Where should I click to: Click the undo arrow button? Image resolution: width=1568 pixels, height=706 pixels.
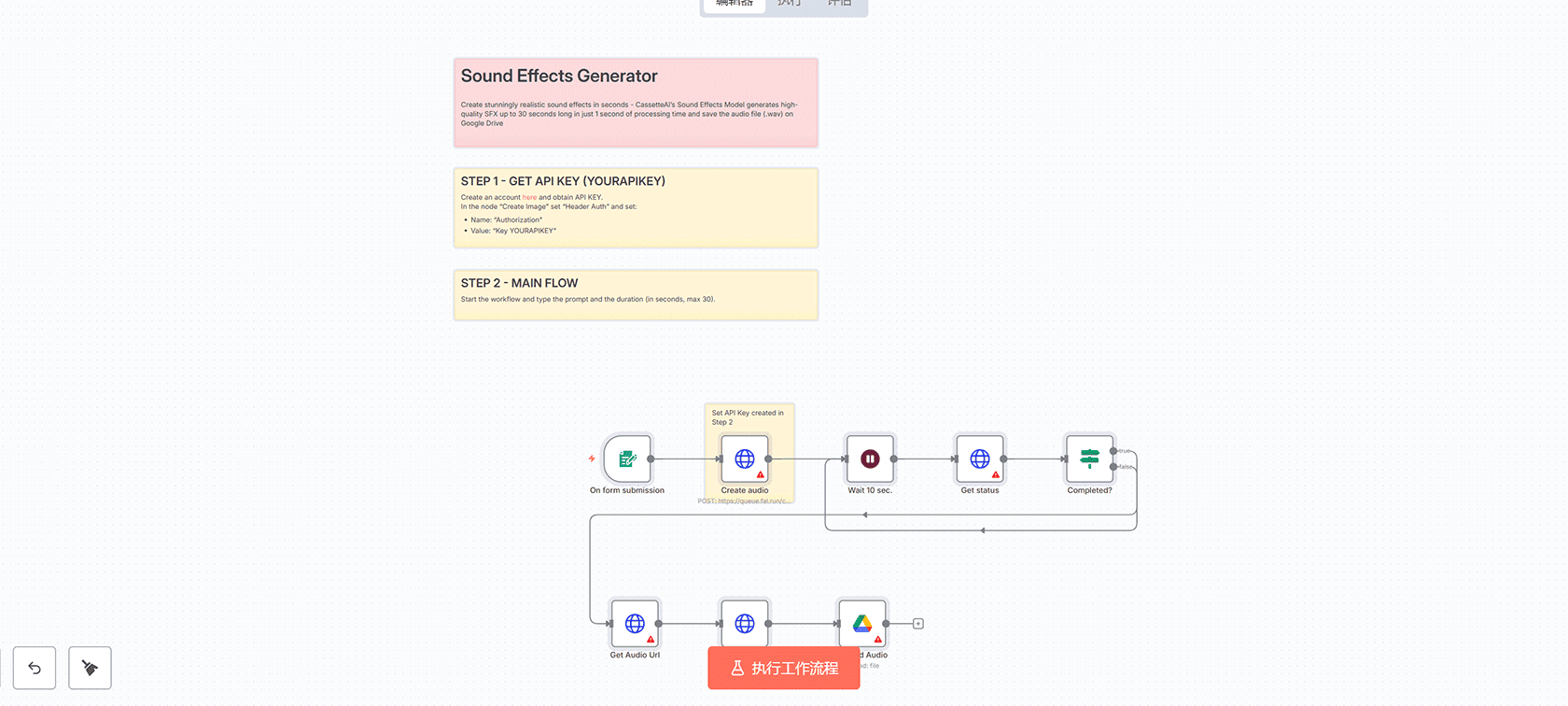(x=35, y=668)
